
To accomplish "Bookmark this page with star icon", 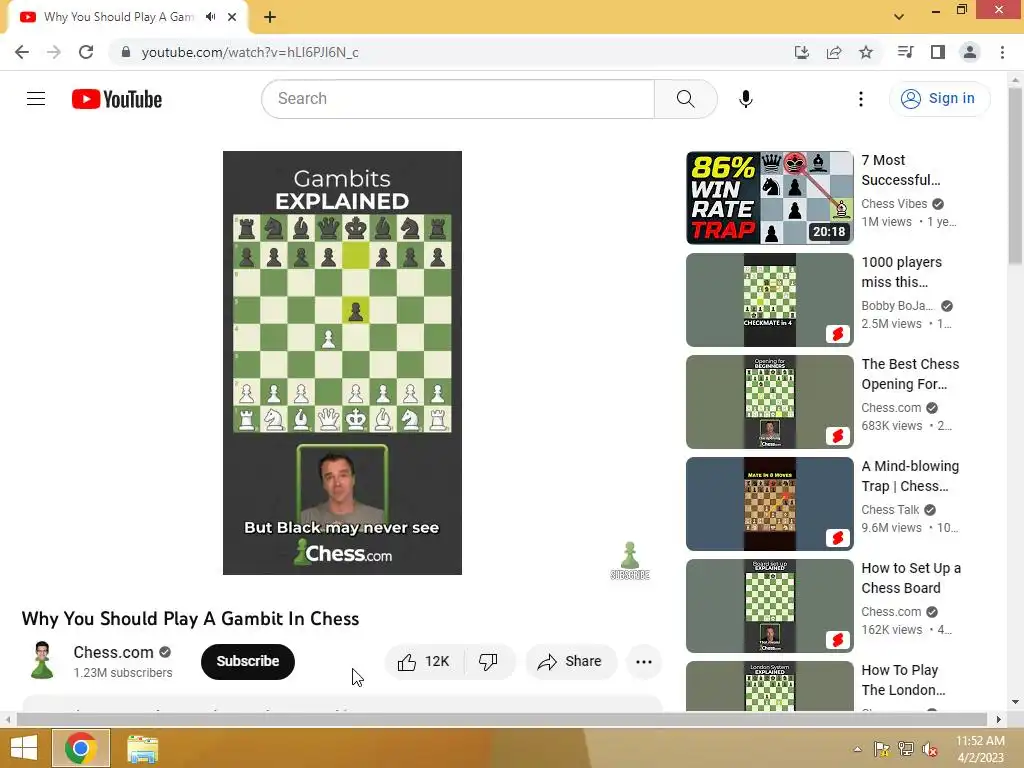I will coord(866,52).
